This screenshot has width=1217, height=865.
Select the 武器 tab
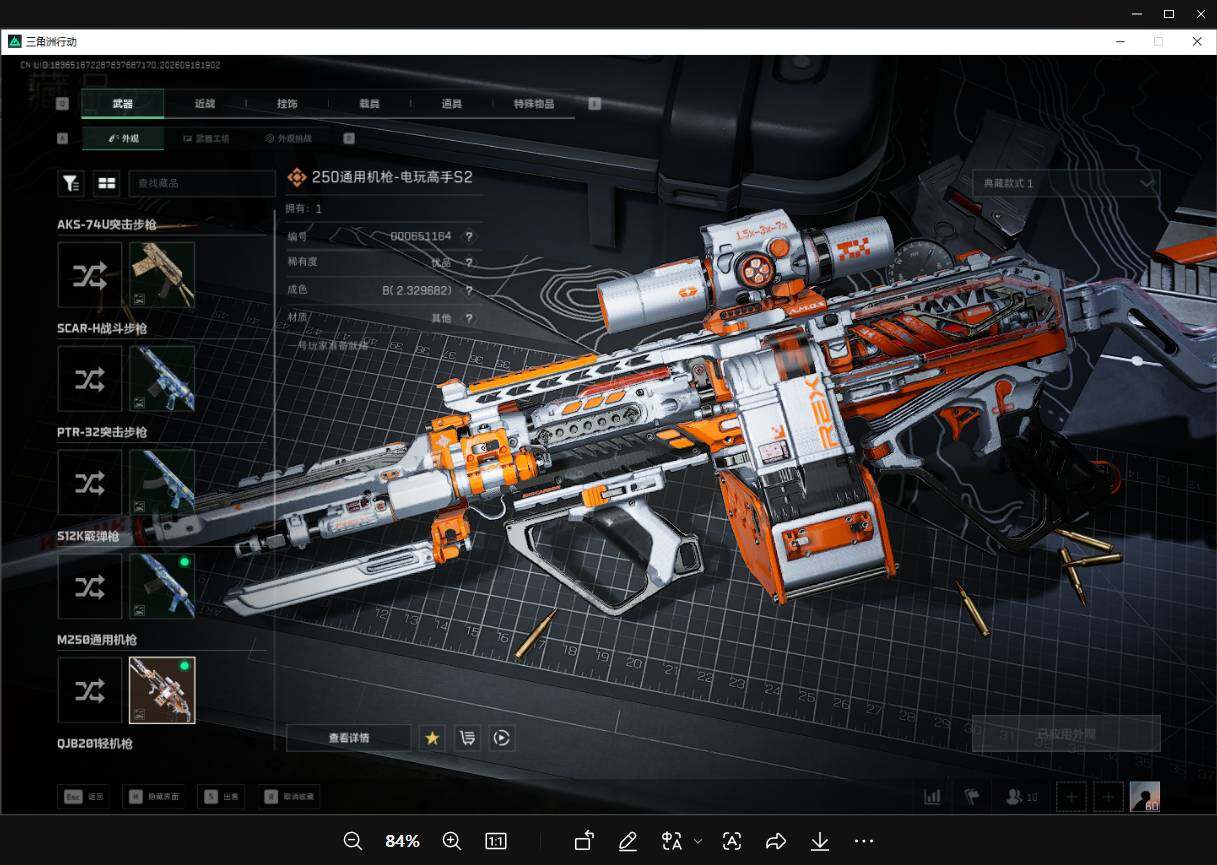coord(123,103)
